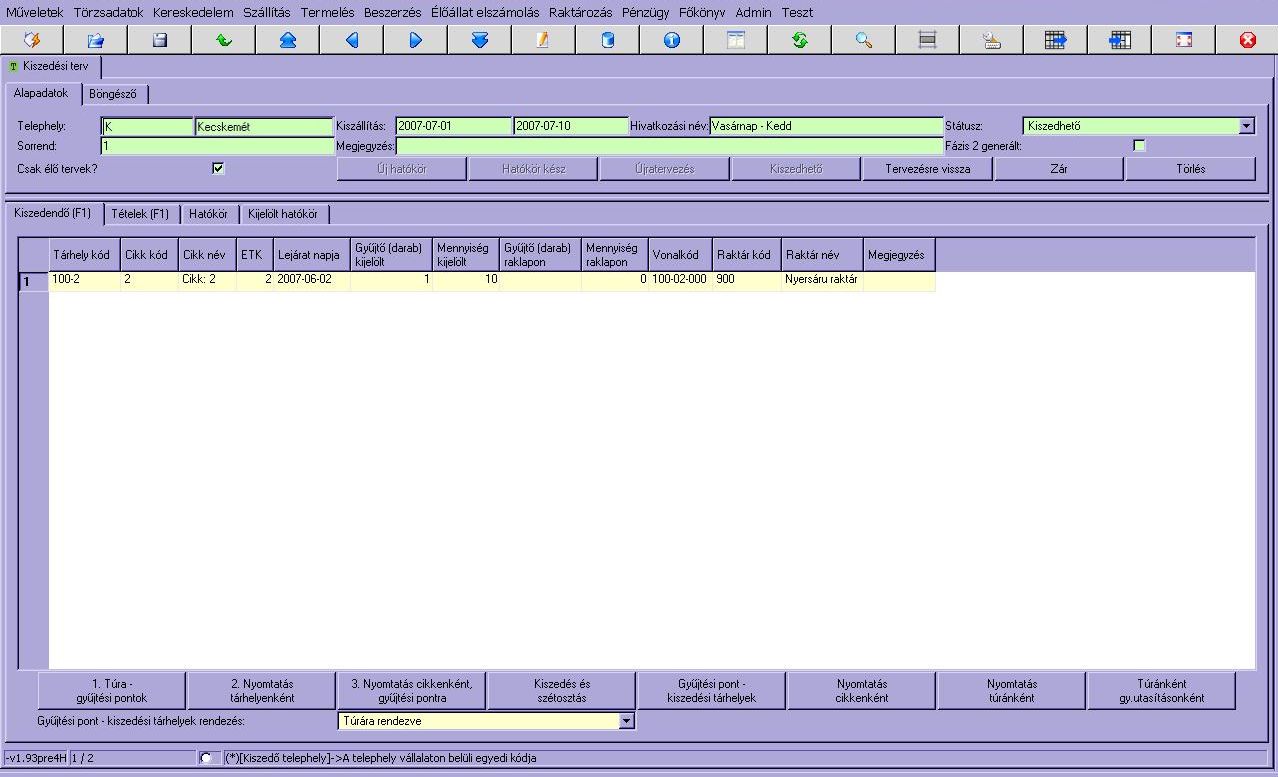Screen dimensions: 1278x777
Task: Click the green undo arrow icon
Action: click(x=223, y=40)
